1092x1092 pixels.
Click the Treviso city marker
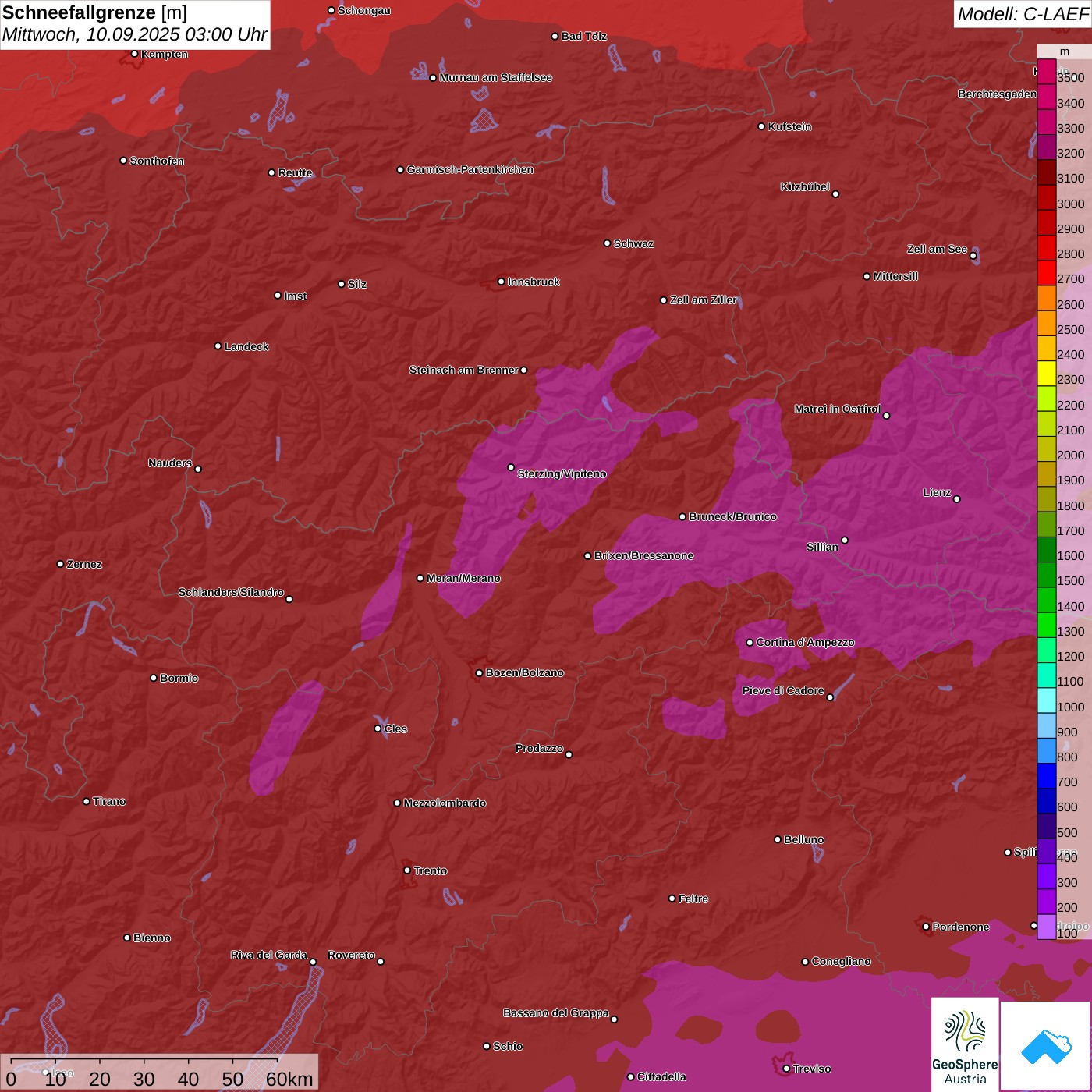(x=786, y=1069)
